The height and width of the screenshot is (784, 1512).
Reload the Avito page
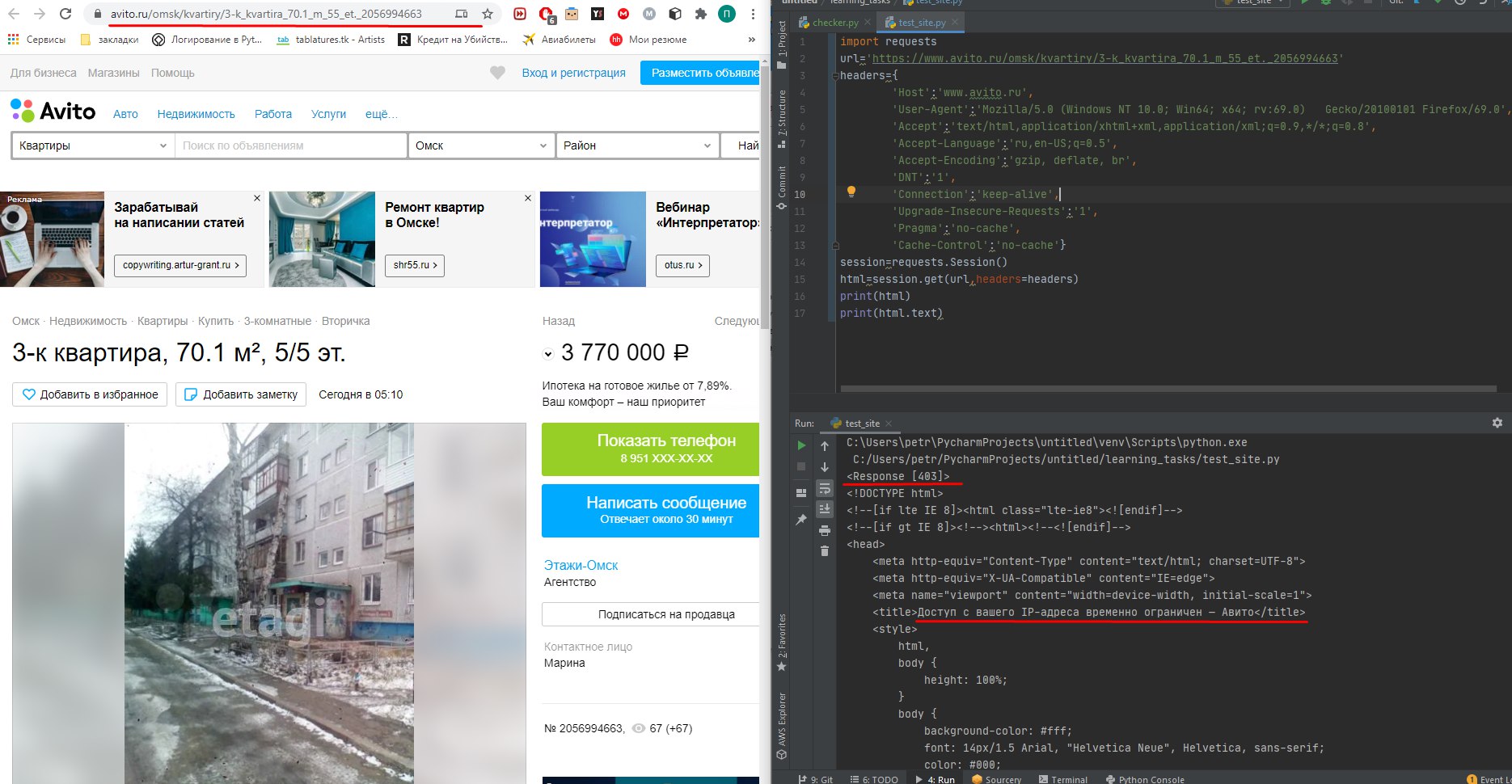(66, 14)
